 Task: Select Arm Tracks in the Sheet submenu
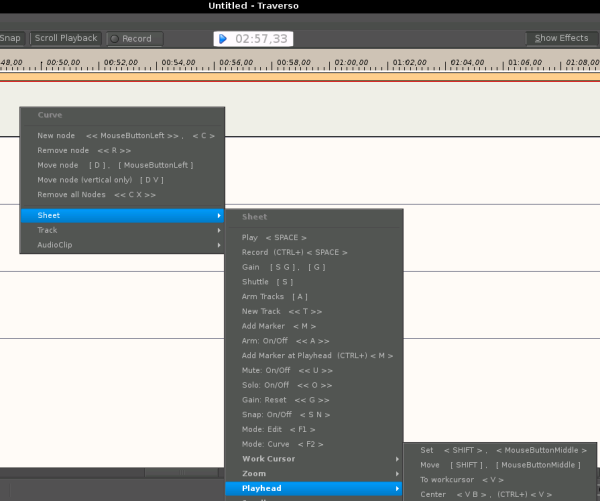click(314, 297)
